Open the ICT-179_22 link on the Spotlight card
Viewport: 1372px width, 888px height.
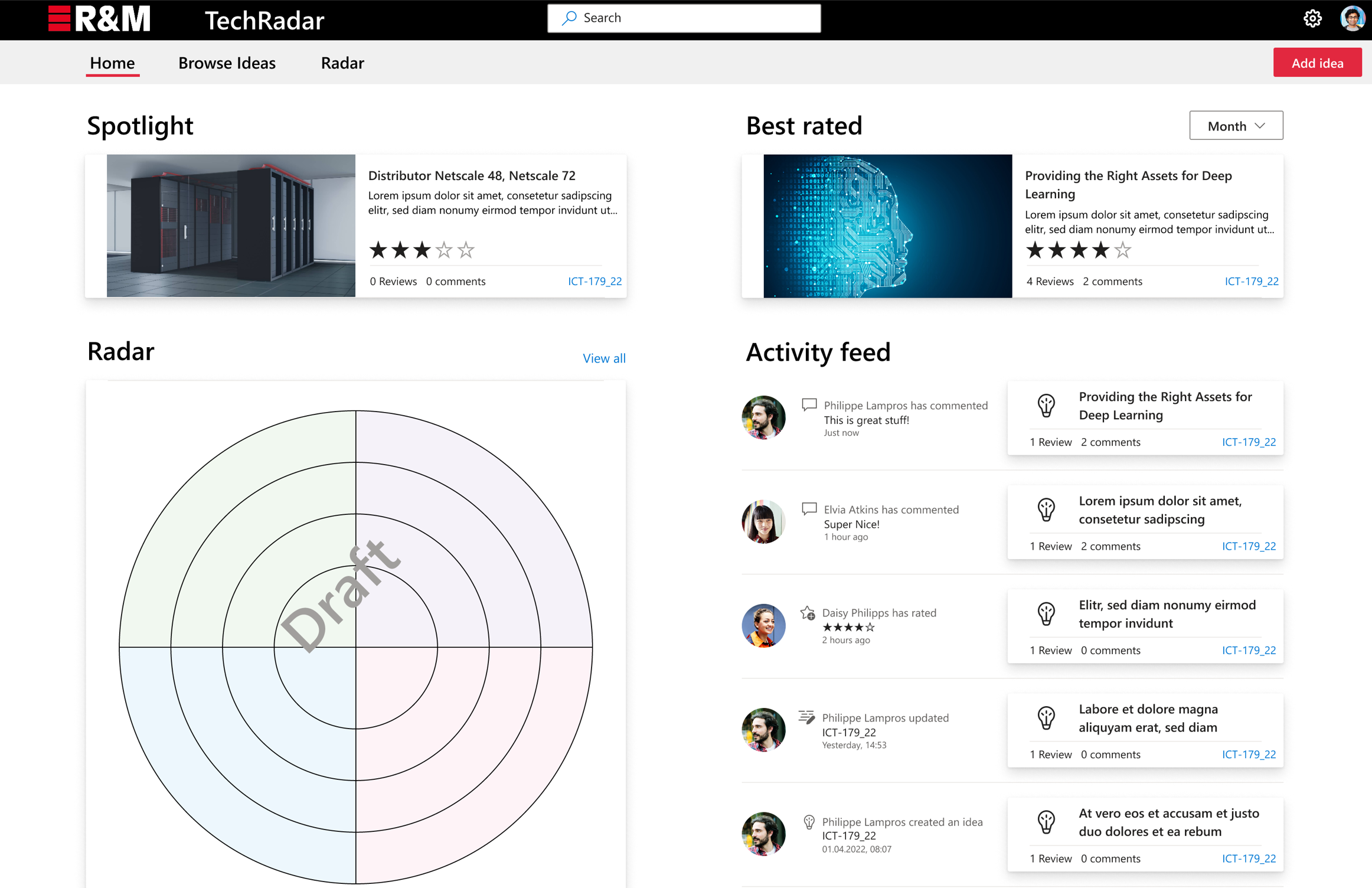point(594,281)
